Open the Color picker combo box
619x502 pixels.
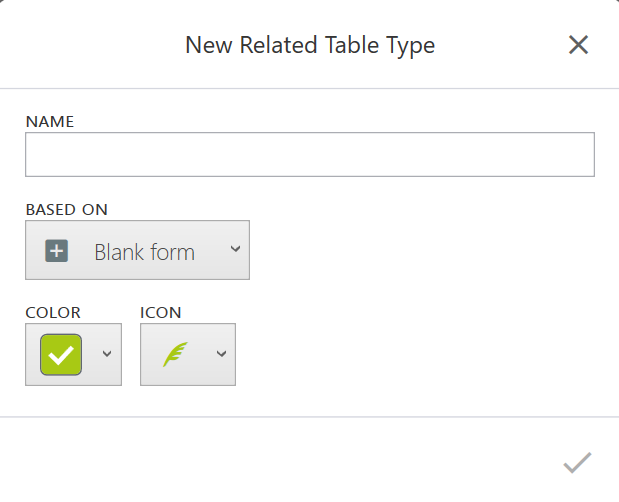tap(73, 354)
